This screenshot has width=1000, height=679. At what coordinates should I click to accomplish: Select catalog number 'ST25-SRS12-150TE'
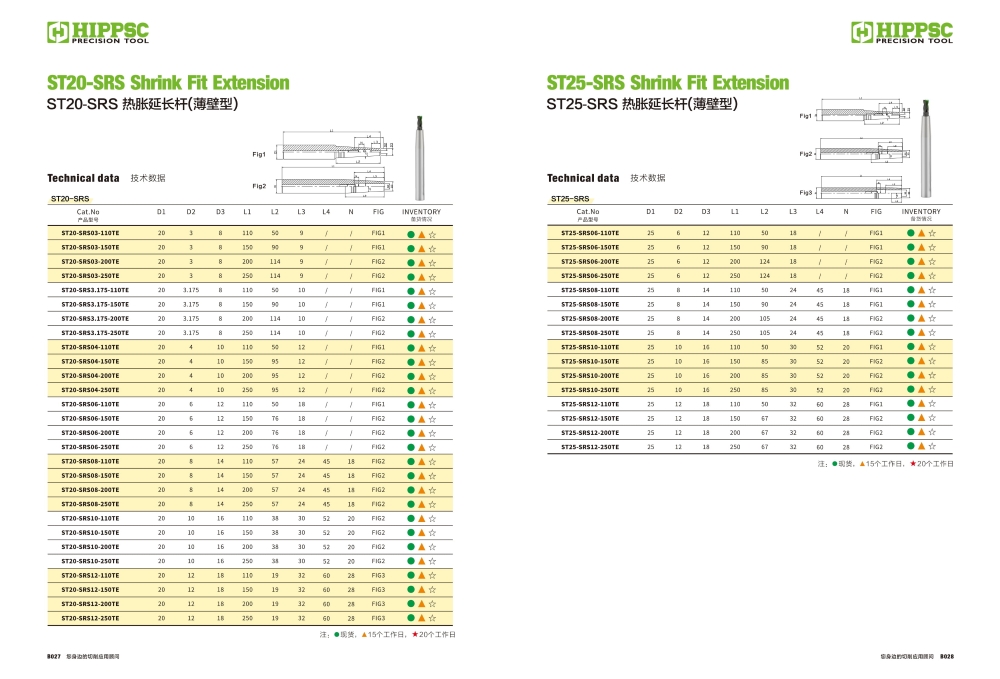590,419
